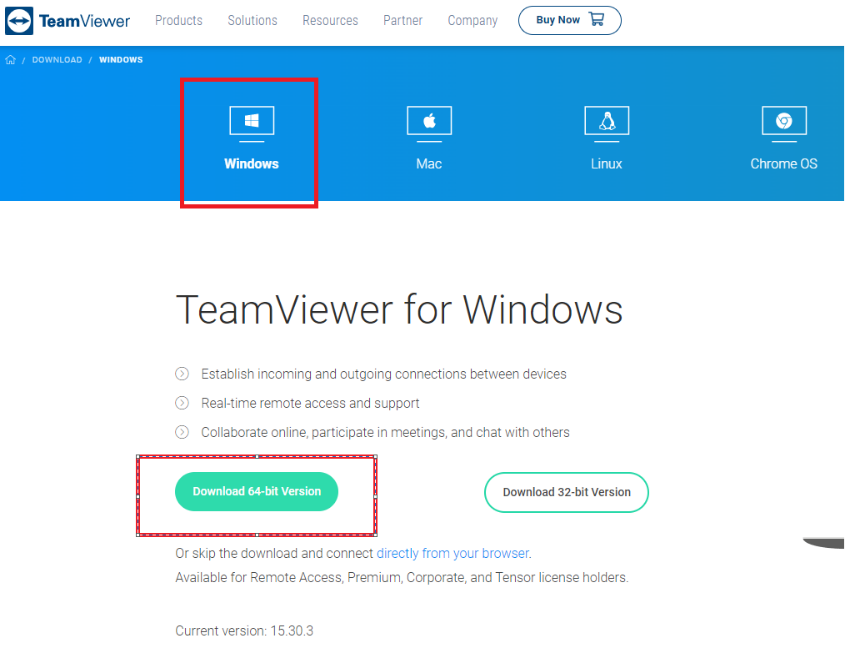Expand the incoming and outgoing connections bullet
This screenshot has height=663, width=855.
182,373
